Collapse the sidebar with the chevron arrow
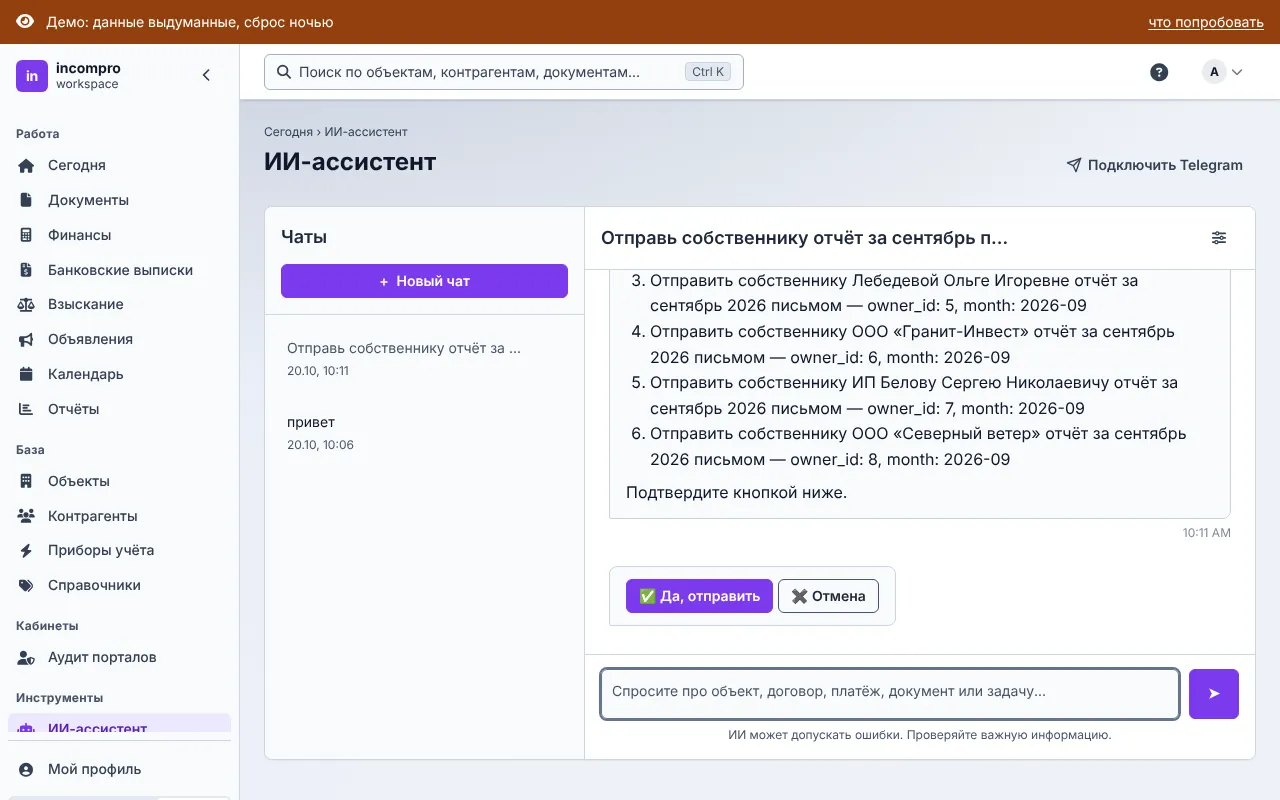The image size is (1280, 800). coord(207,75)
